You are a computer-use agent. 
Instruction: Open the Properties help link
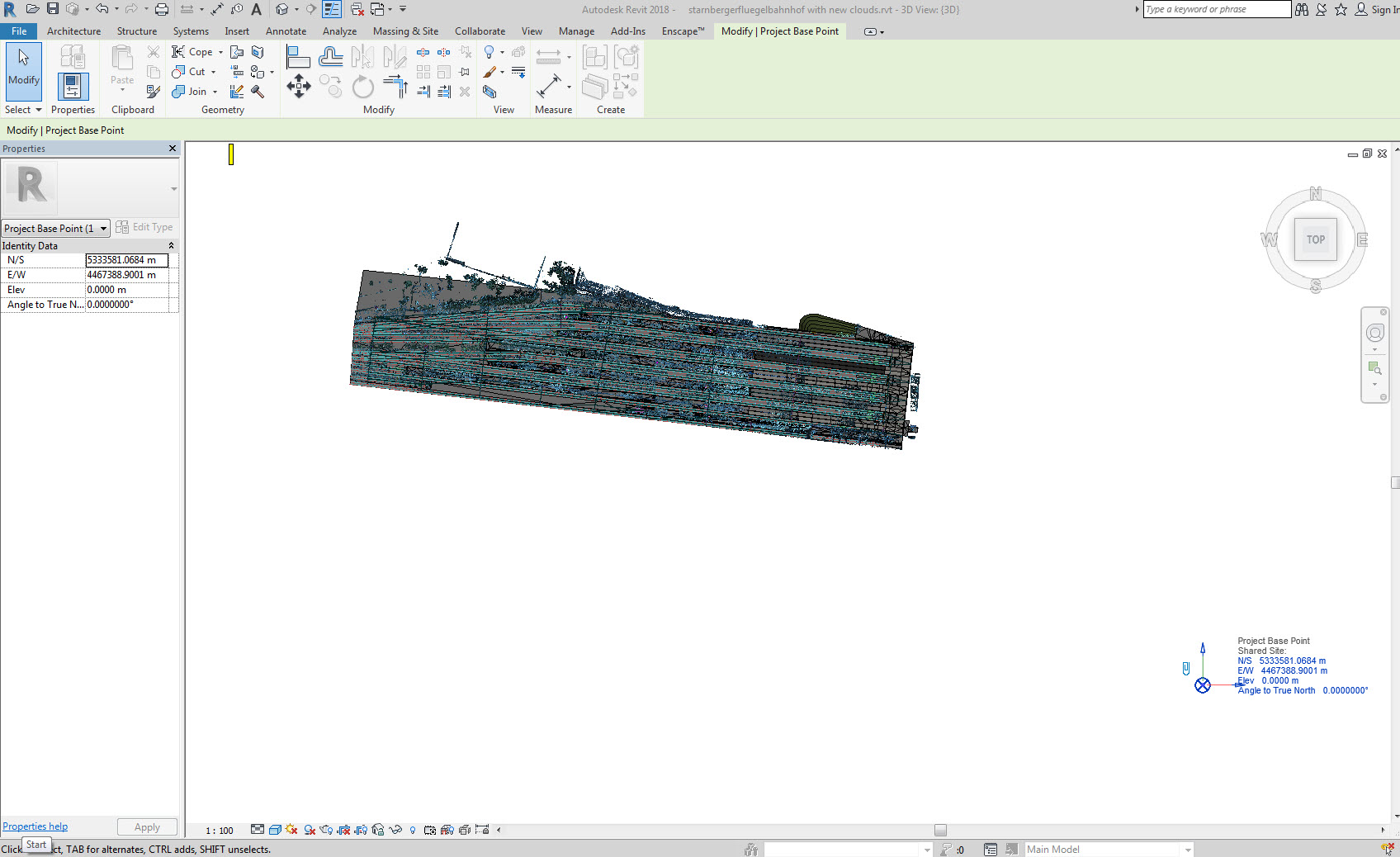(35, 826)
